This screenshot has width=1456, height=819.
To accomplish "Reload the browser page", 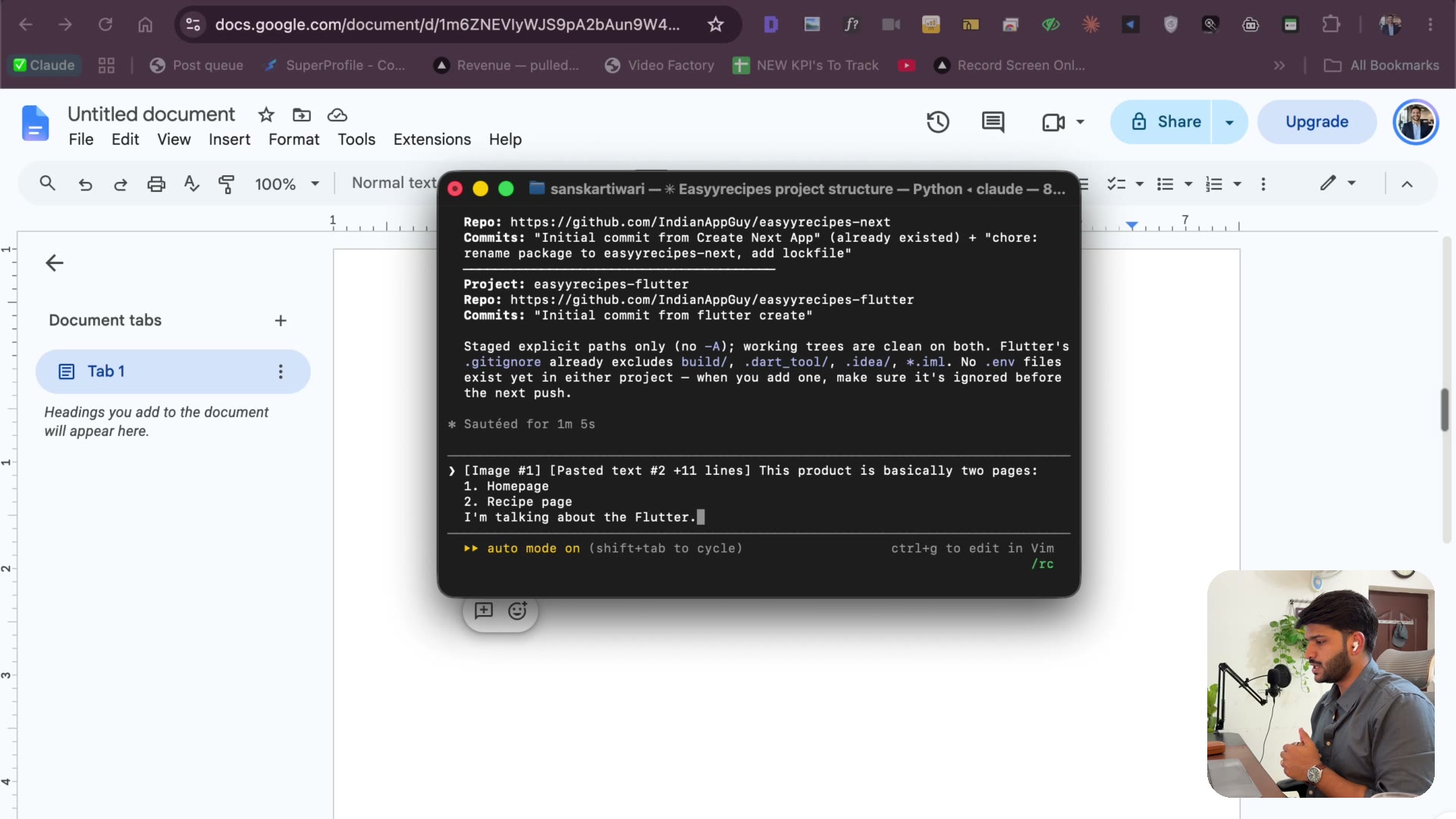I will click(105, 25).
